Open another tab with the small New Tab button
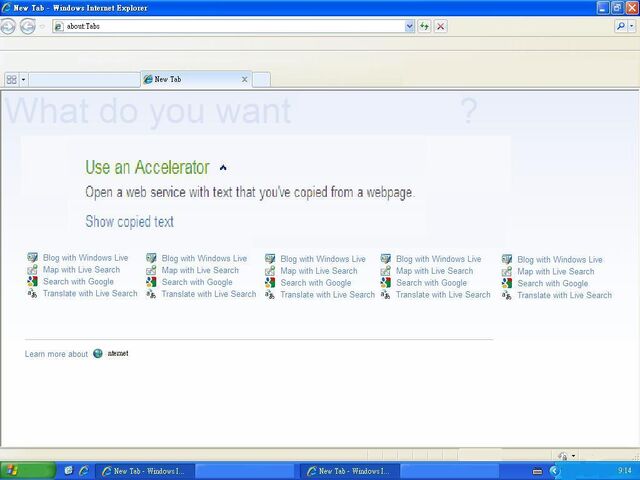 [x=261, y=80]
